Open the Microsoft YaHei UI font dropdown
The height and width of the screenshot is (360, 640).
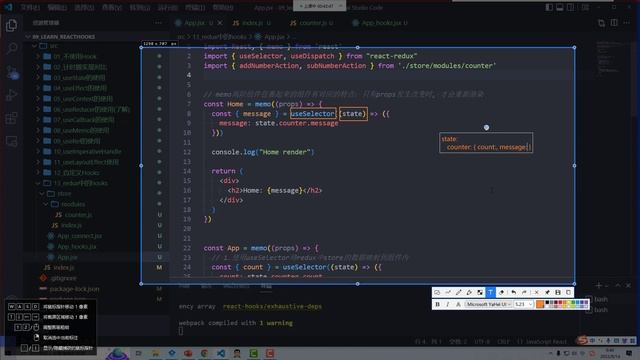(x=489, y=304)
